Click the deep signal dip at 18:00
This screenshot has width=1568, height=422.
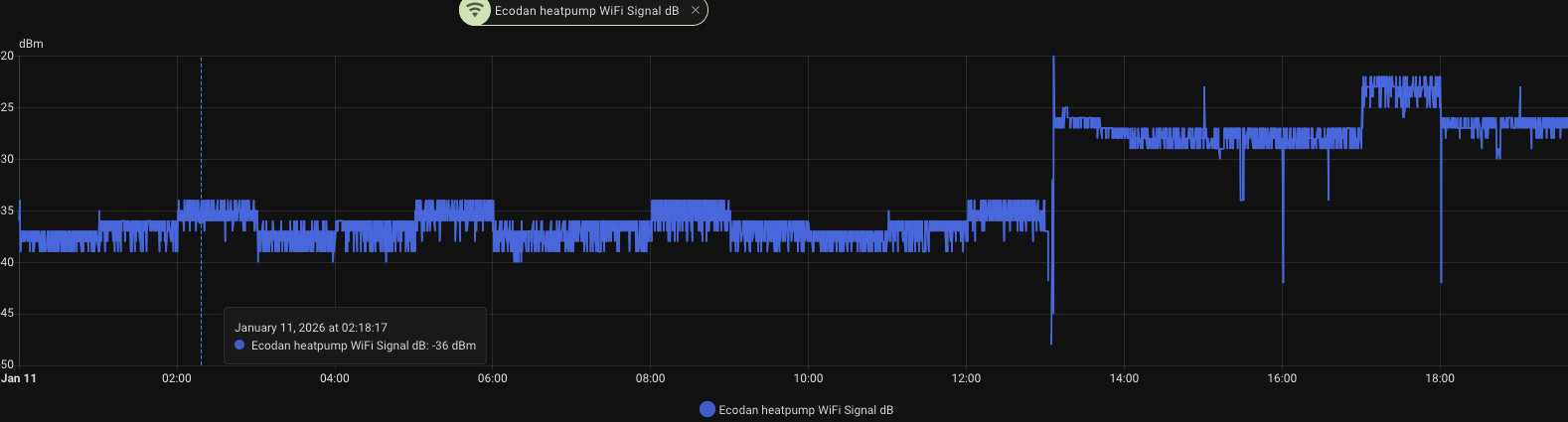pos(1441,280)
